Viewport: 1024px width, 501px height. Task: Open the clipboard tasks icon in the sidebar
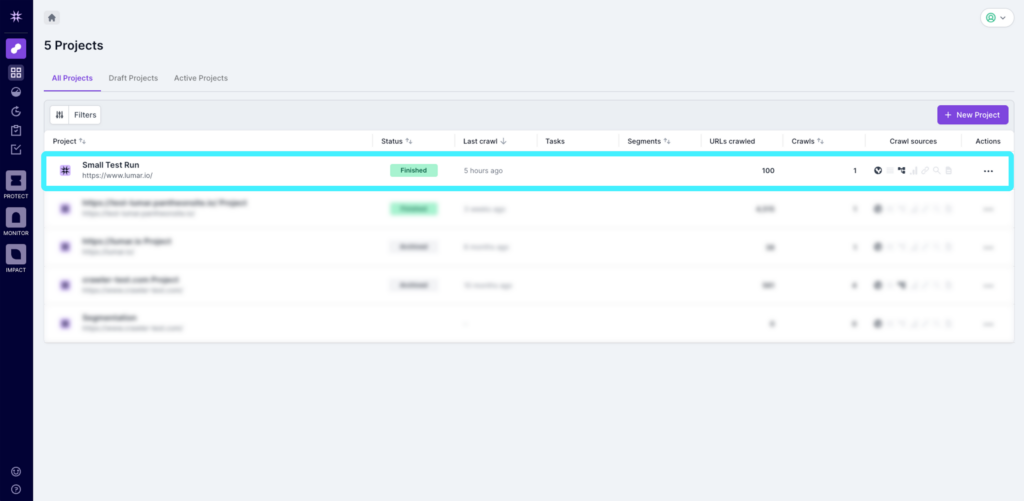click(x=16, y=131)
